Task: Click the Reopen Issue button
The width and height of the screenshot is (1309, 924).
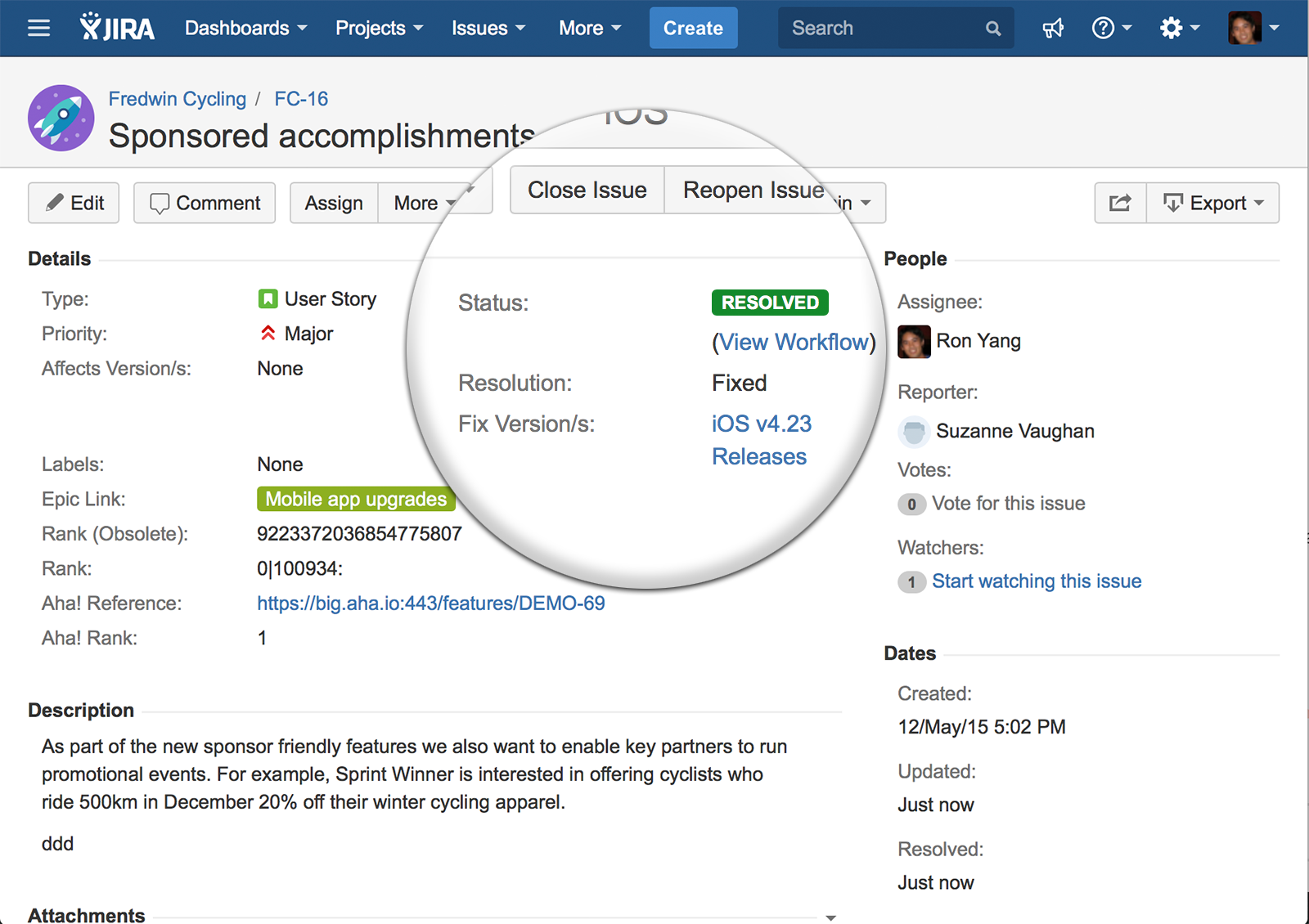Action: coord(753,191)
